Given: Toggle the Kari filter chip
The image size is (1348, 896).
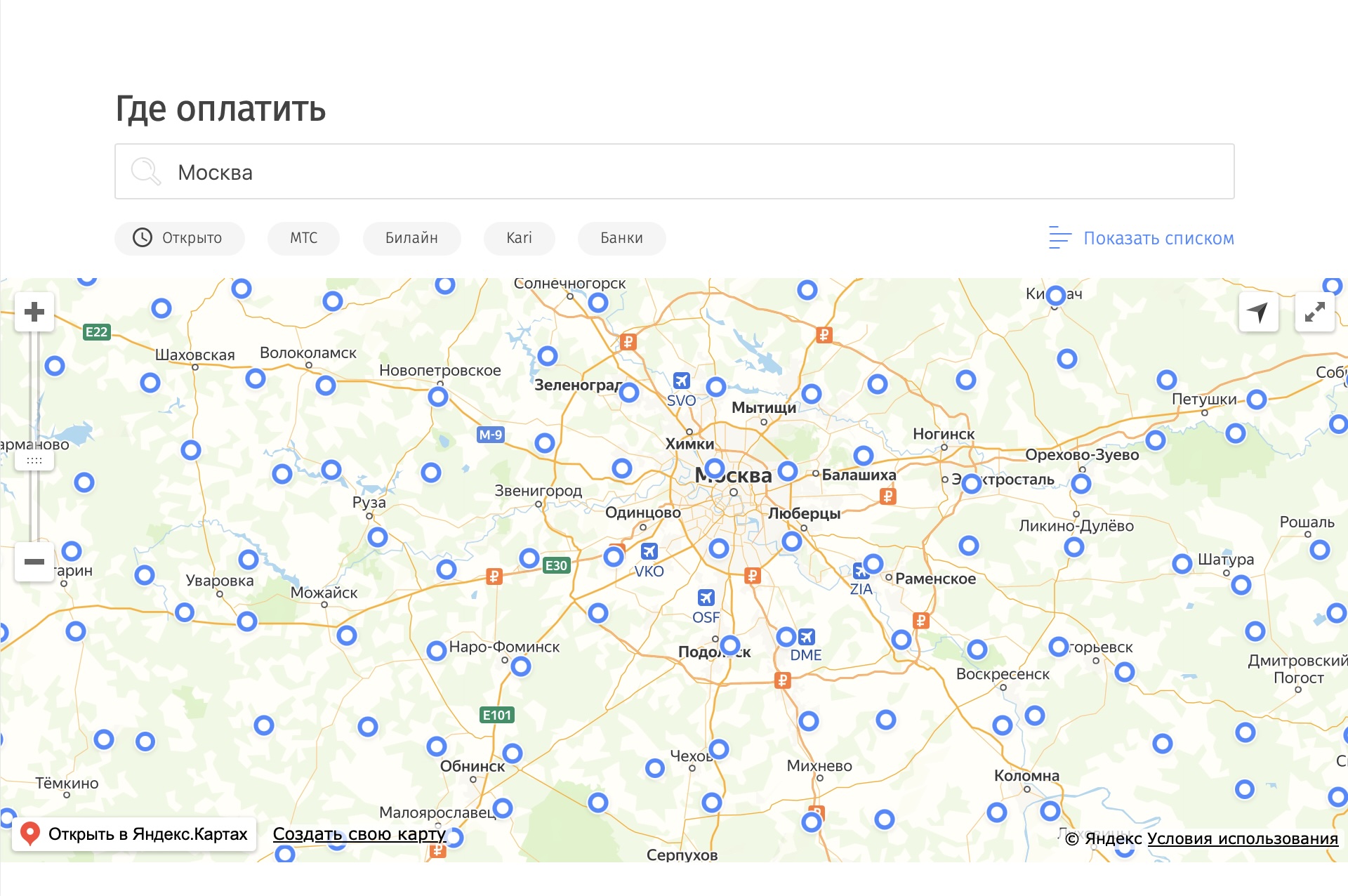Looking at the screenshot, I should (x=519, y=238).
